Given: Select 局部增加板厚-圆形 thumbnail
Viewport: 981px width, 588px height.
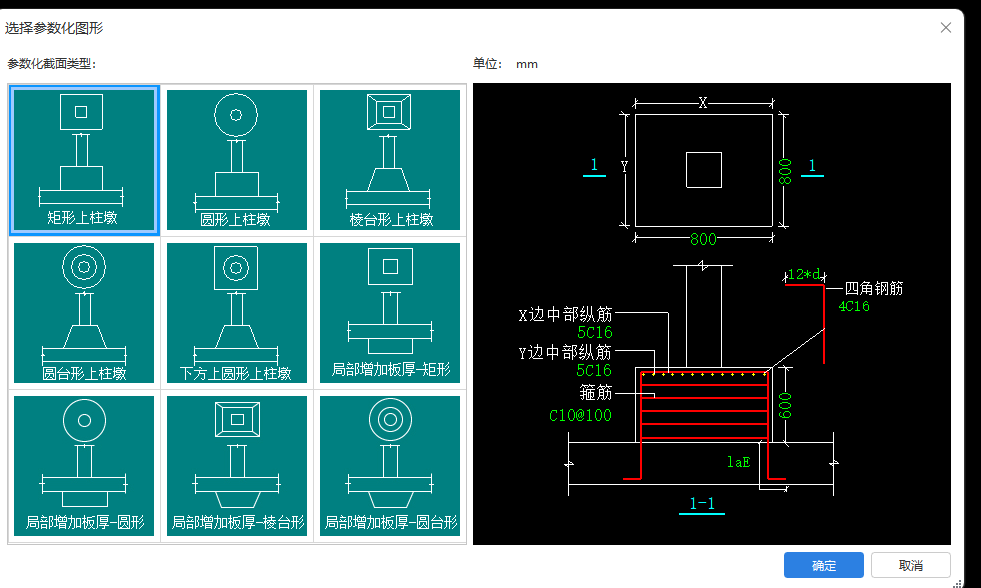Looking at the screenshot, I should point(84,466).
